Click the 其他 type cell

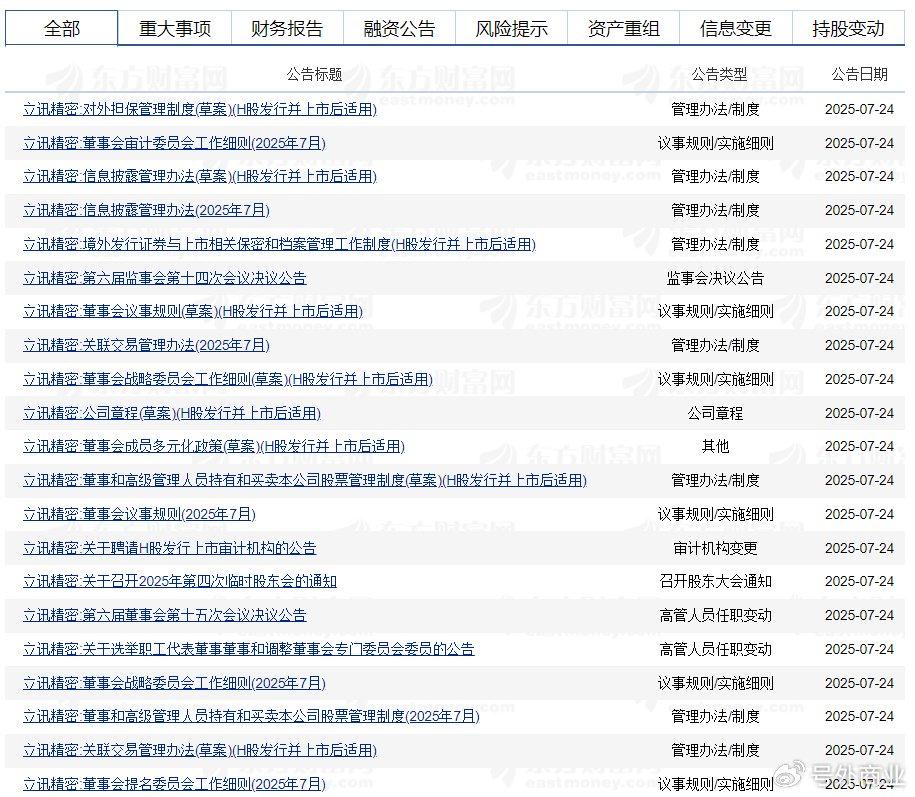click(x=715, y=446)
